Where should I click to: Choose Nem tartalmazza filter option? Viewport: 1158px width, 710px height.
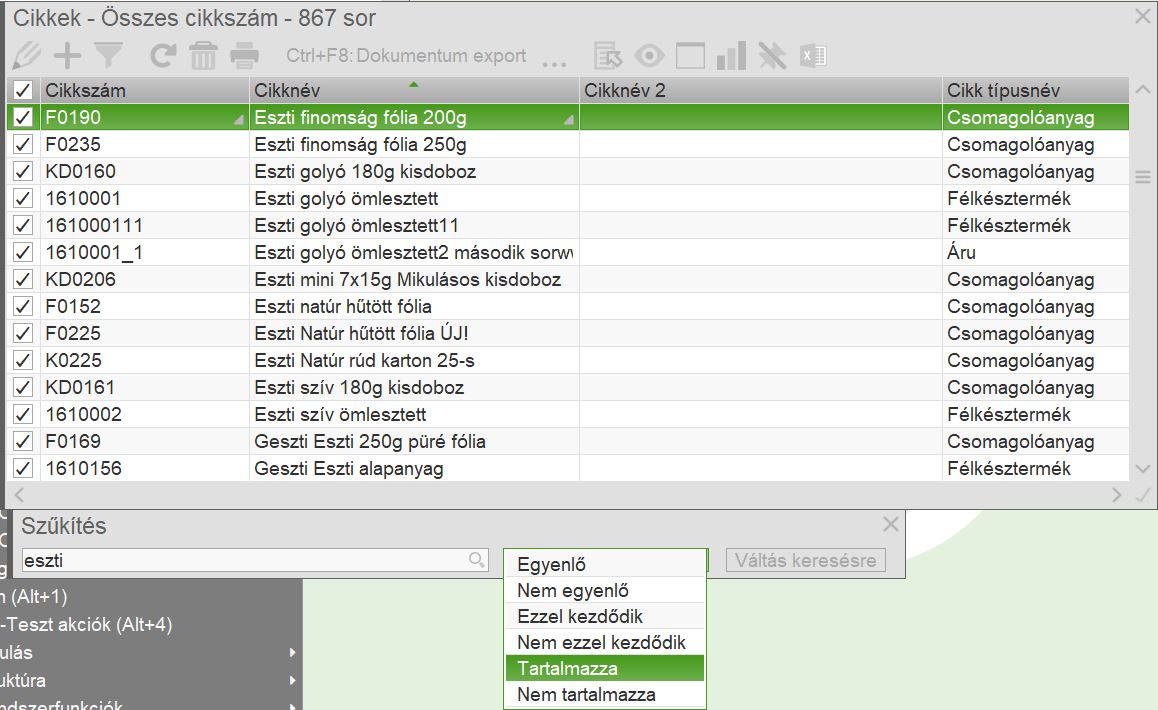point(604,694)
